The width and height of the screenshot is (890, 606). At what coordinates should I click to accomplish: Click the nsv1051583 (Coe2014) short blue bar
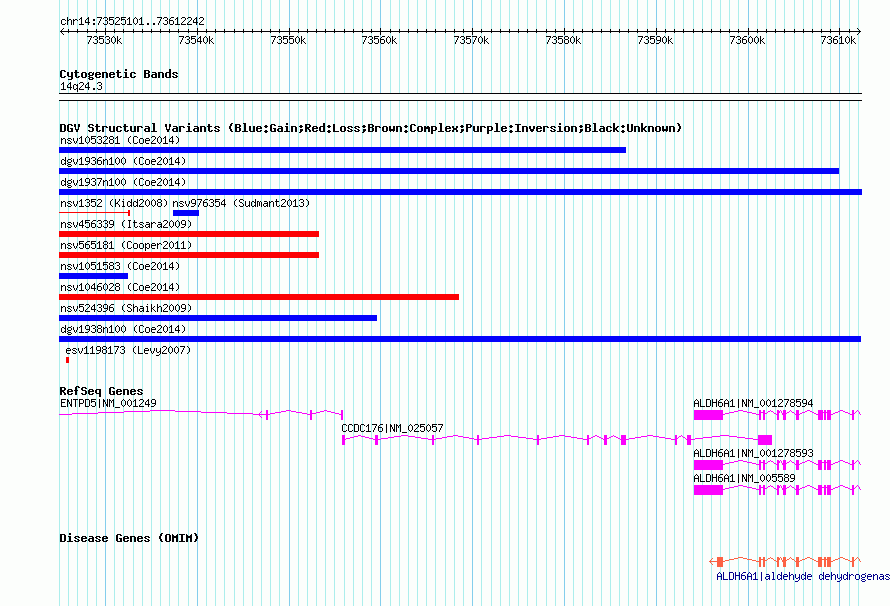pyautogui.click(x=94, y=276)
